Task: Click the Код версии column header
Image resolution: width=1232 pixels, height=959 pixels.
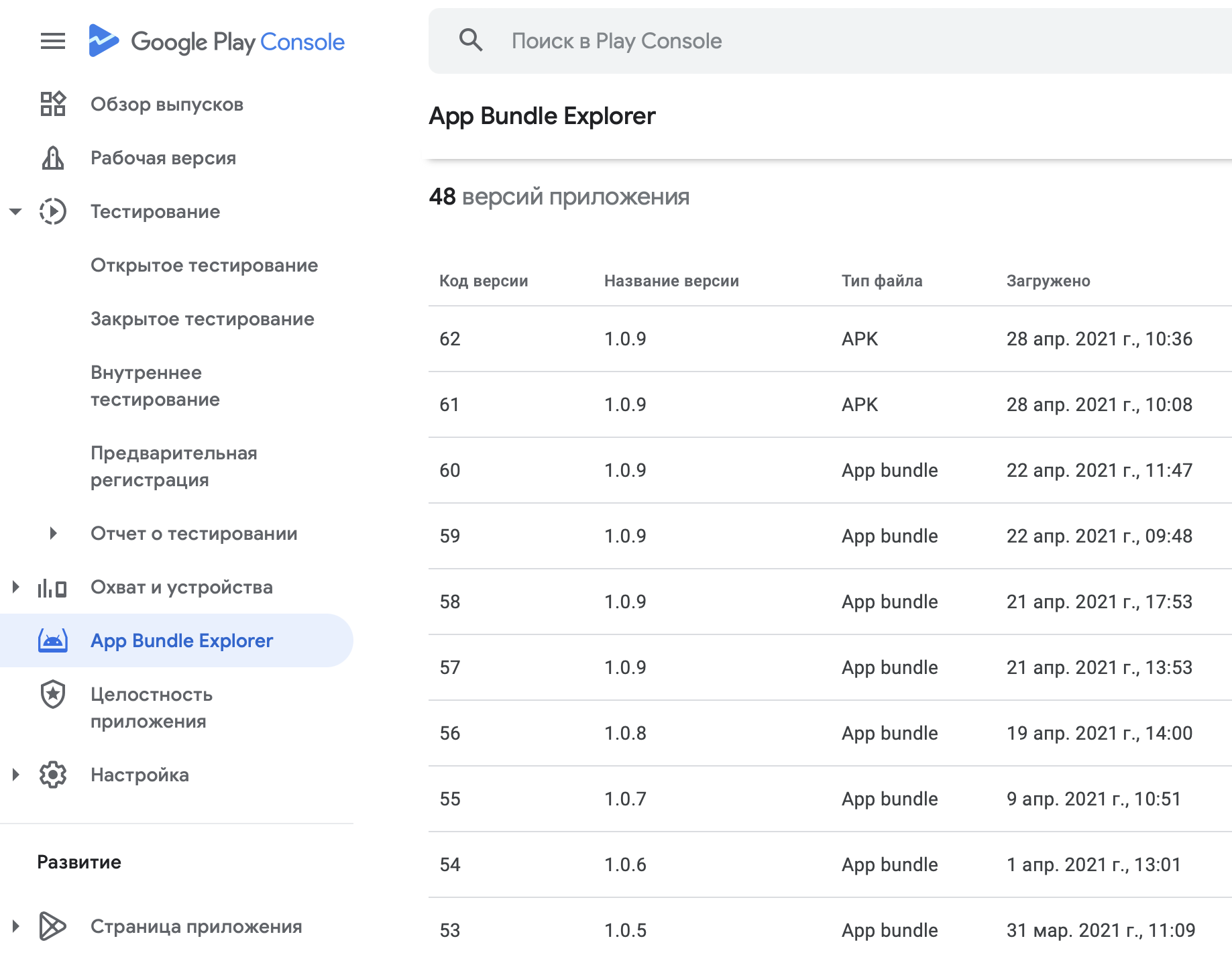Action: 484,281
